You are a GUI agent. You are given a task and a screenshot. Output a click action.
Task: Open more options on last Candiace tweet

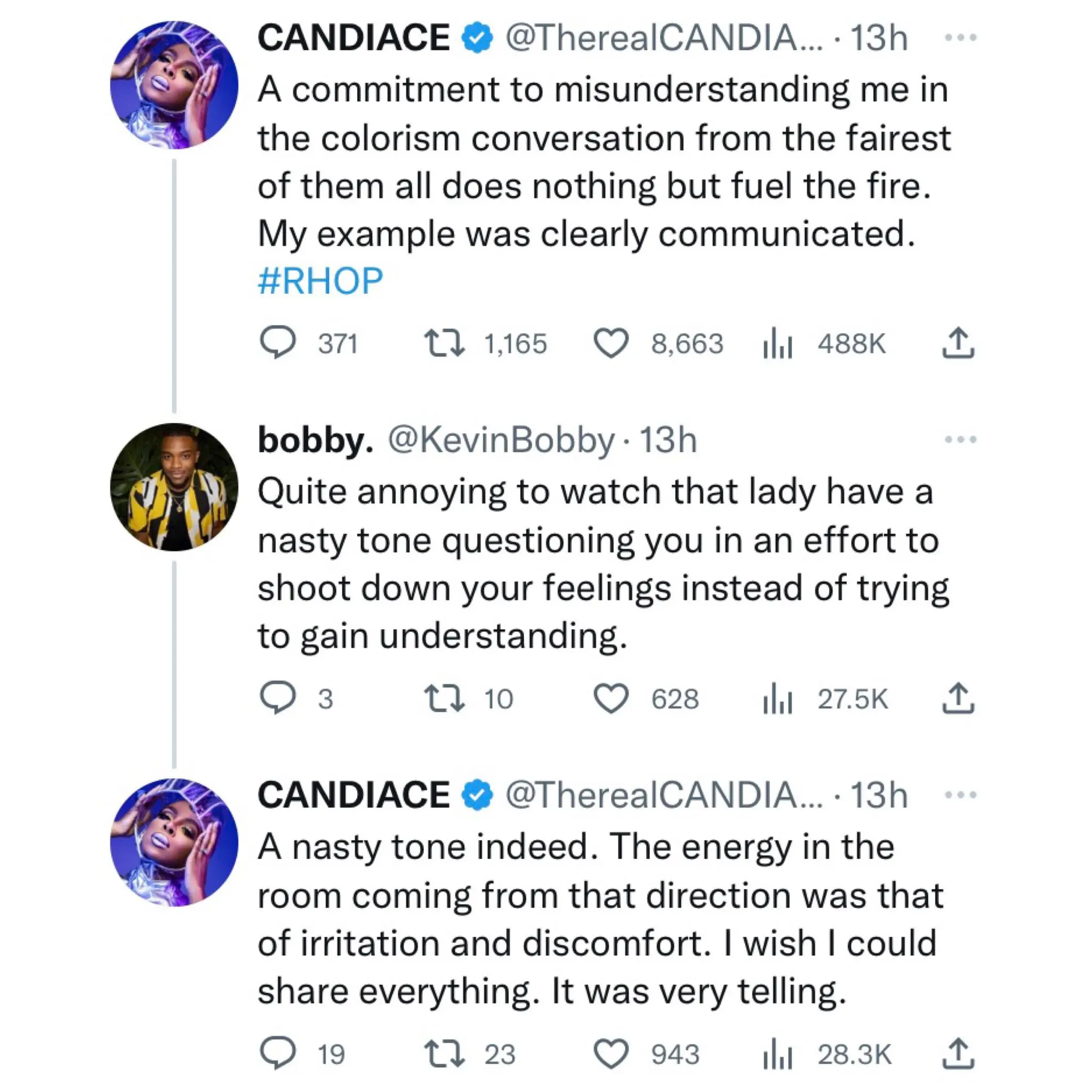pyautogui.click(x=960, y=794)
